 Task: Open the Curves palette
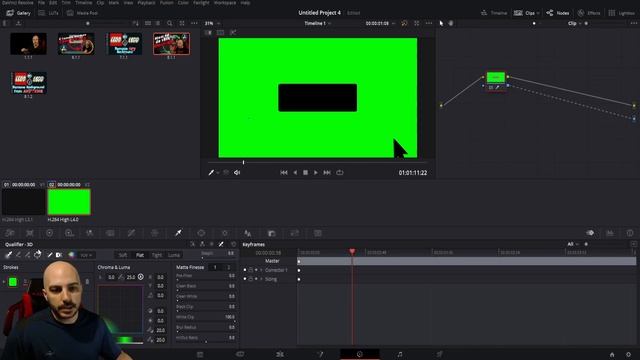pyautogui.click(x=131, y=233)
